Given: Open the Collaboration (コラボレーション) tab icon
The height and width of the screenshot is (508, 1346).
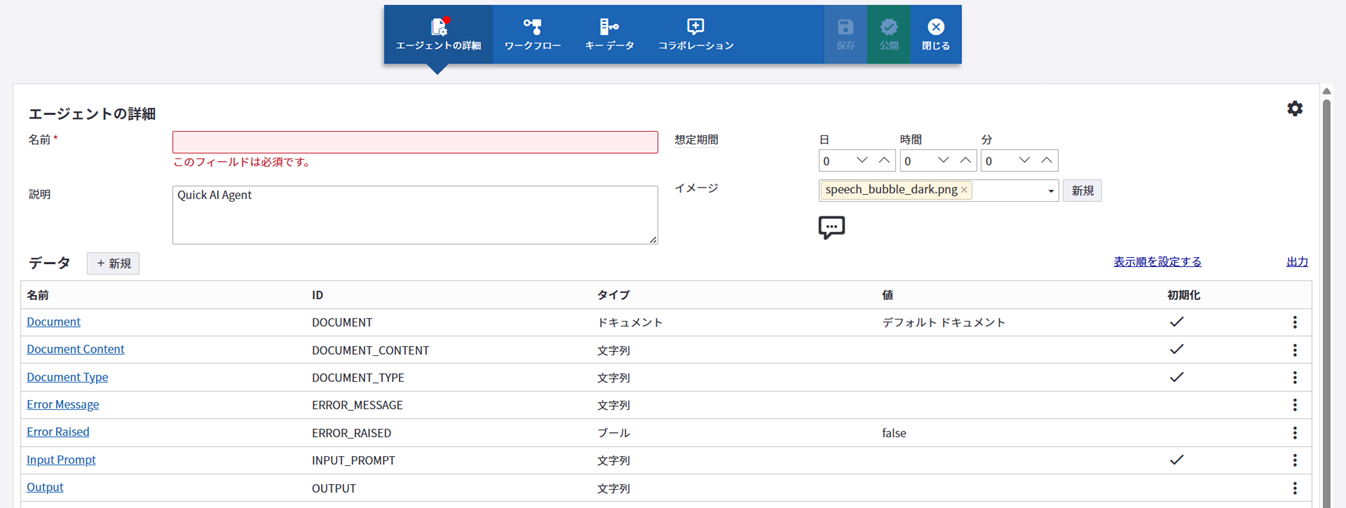Looking at the screenshot, I should pos(696,27).
